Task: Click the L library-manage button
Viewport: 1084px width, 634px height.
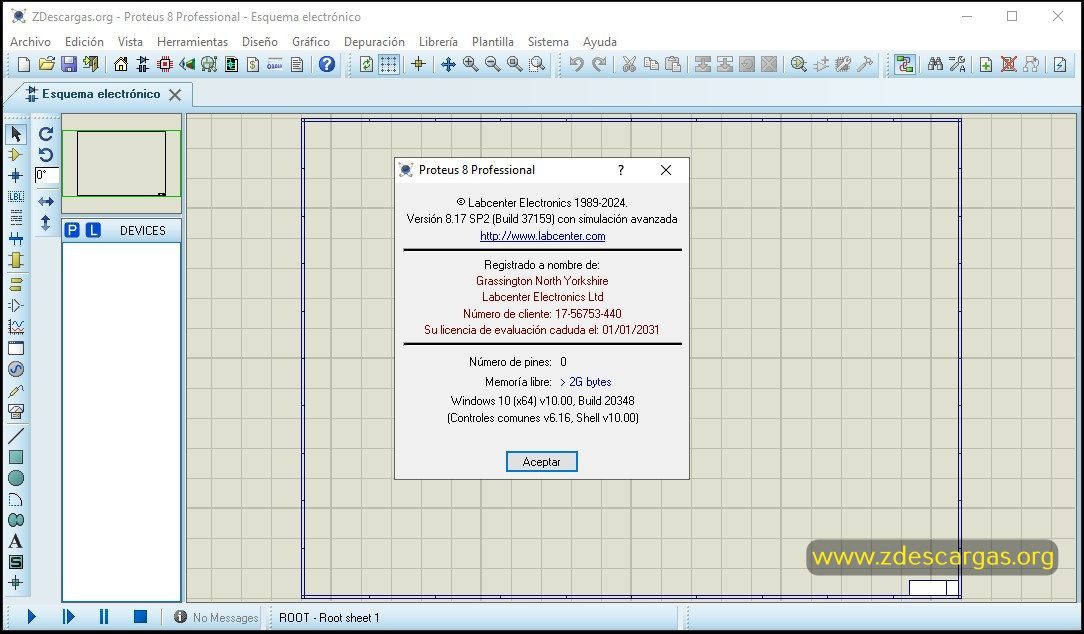Action: tap(93, 230)
